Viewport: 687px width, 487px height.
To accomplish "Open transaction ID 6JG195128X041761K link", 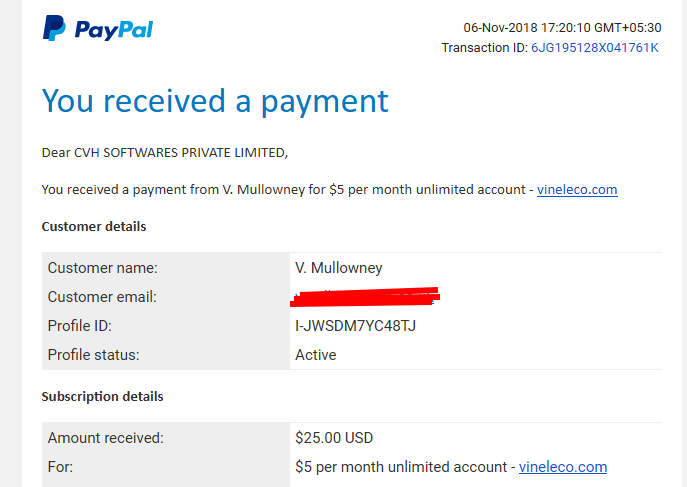I will click(x=595, y=48).
